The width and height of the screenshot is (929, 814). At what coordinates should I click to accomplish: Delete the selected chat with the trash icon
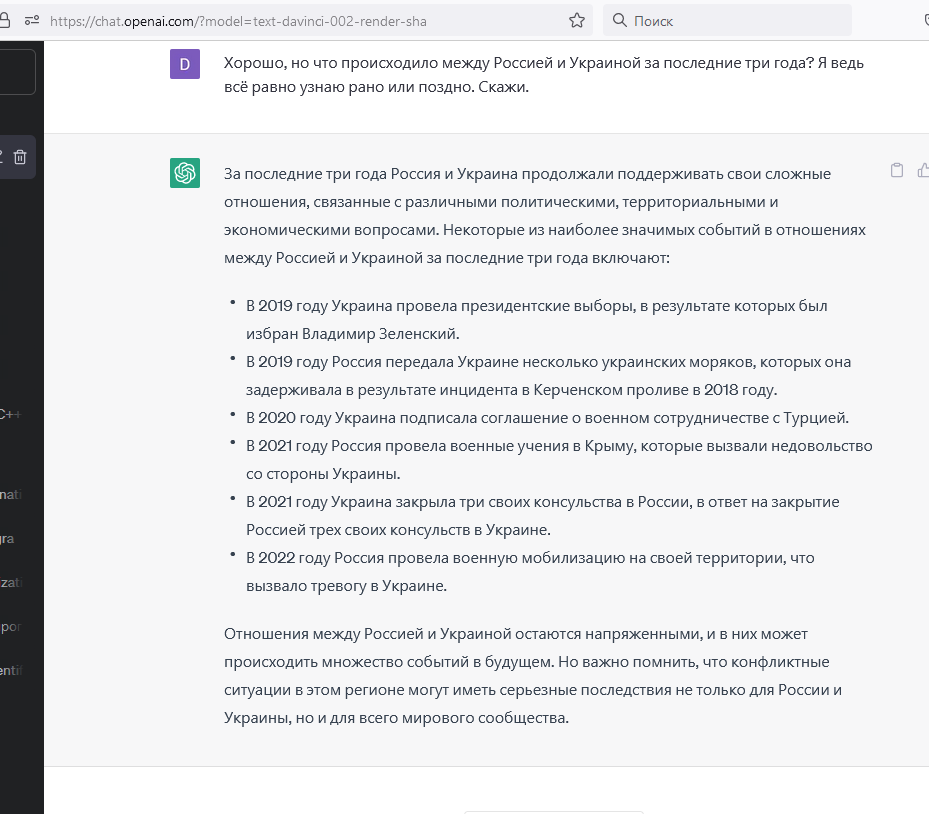pyautogui.click(x=20, y=156)
